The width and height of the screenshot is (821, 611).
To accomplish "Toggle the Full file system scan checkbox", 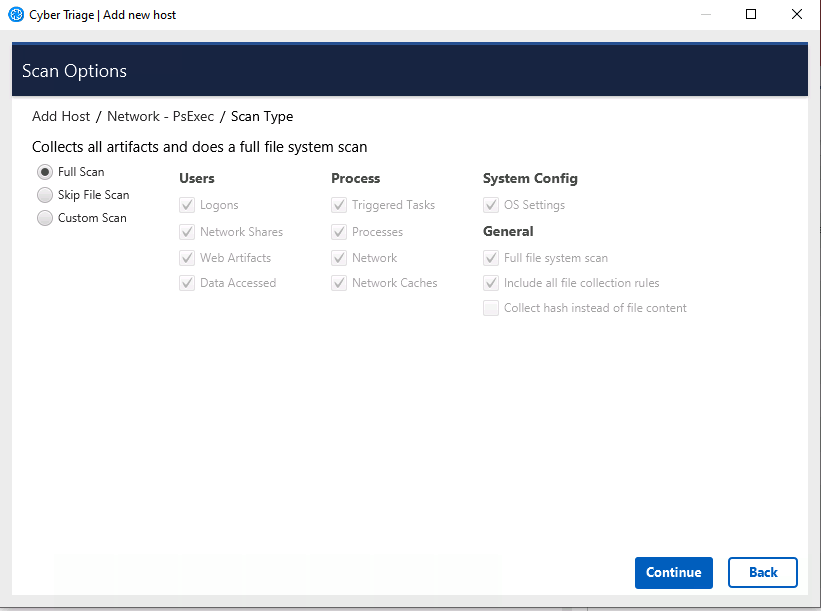I will tap(491, 258).
